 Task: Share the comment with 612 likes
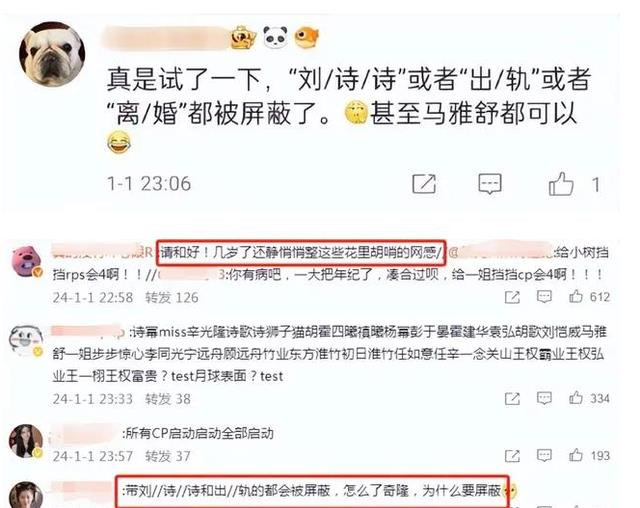point(512,297)
